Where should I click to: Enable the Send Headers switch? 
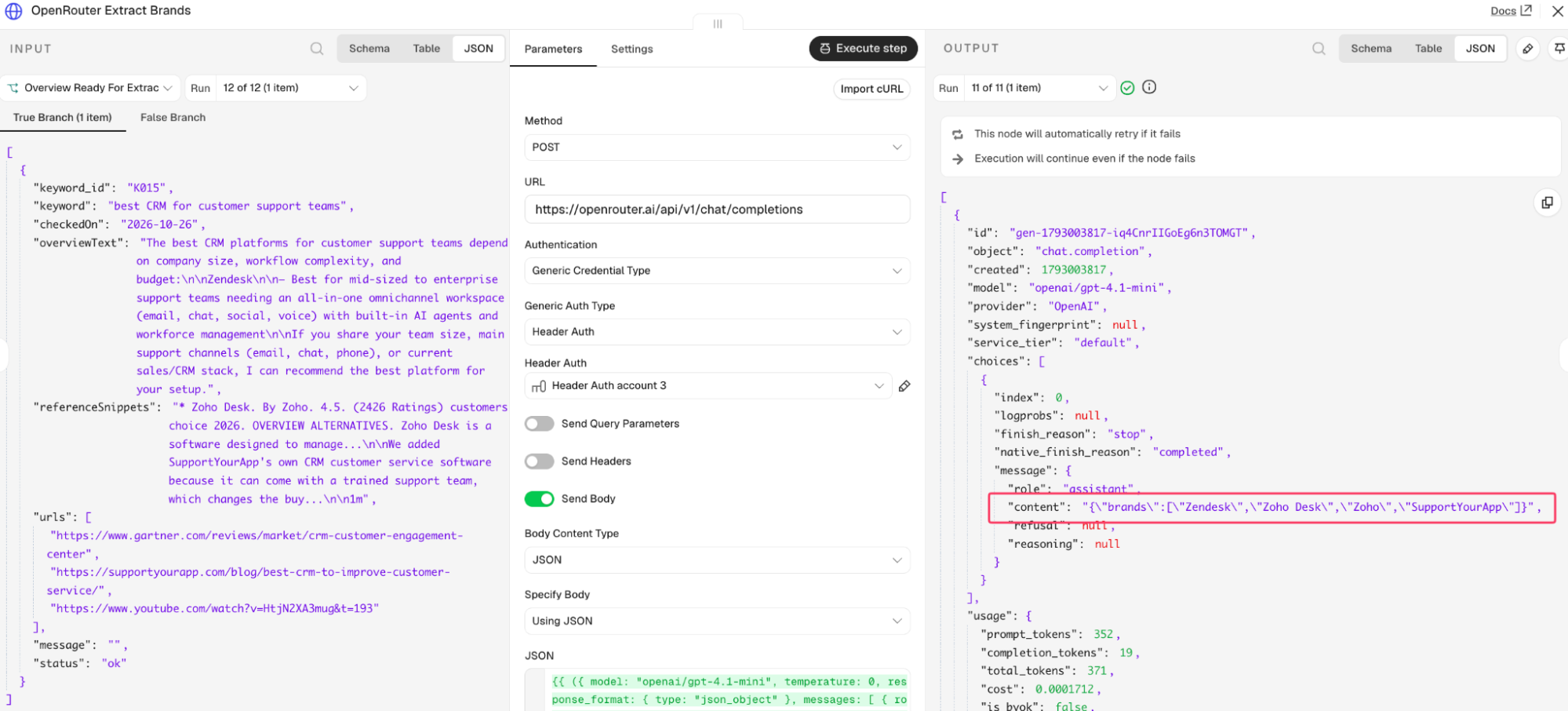click(x=540, y=461)
